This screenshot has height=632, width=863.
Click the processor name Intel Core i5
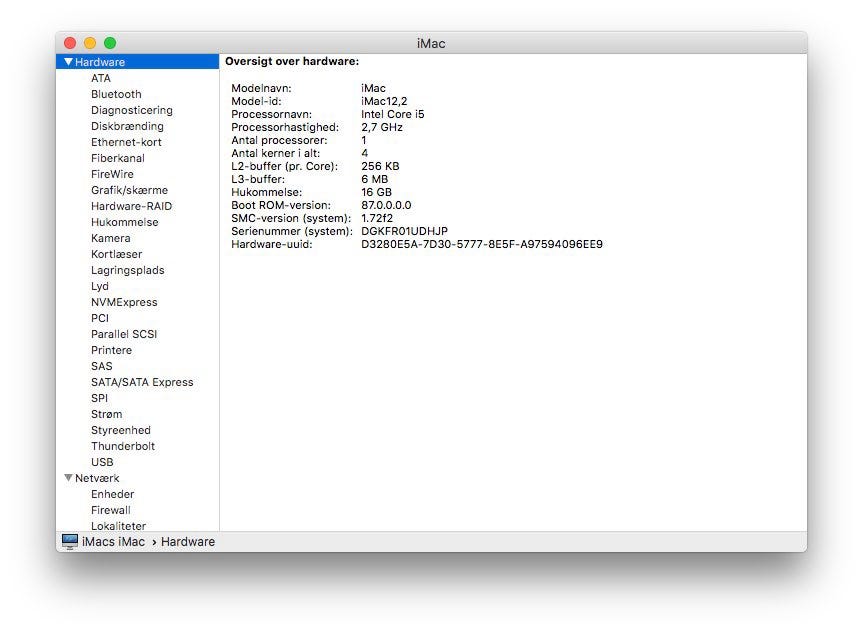click(x=392, y=114)
